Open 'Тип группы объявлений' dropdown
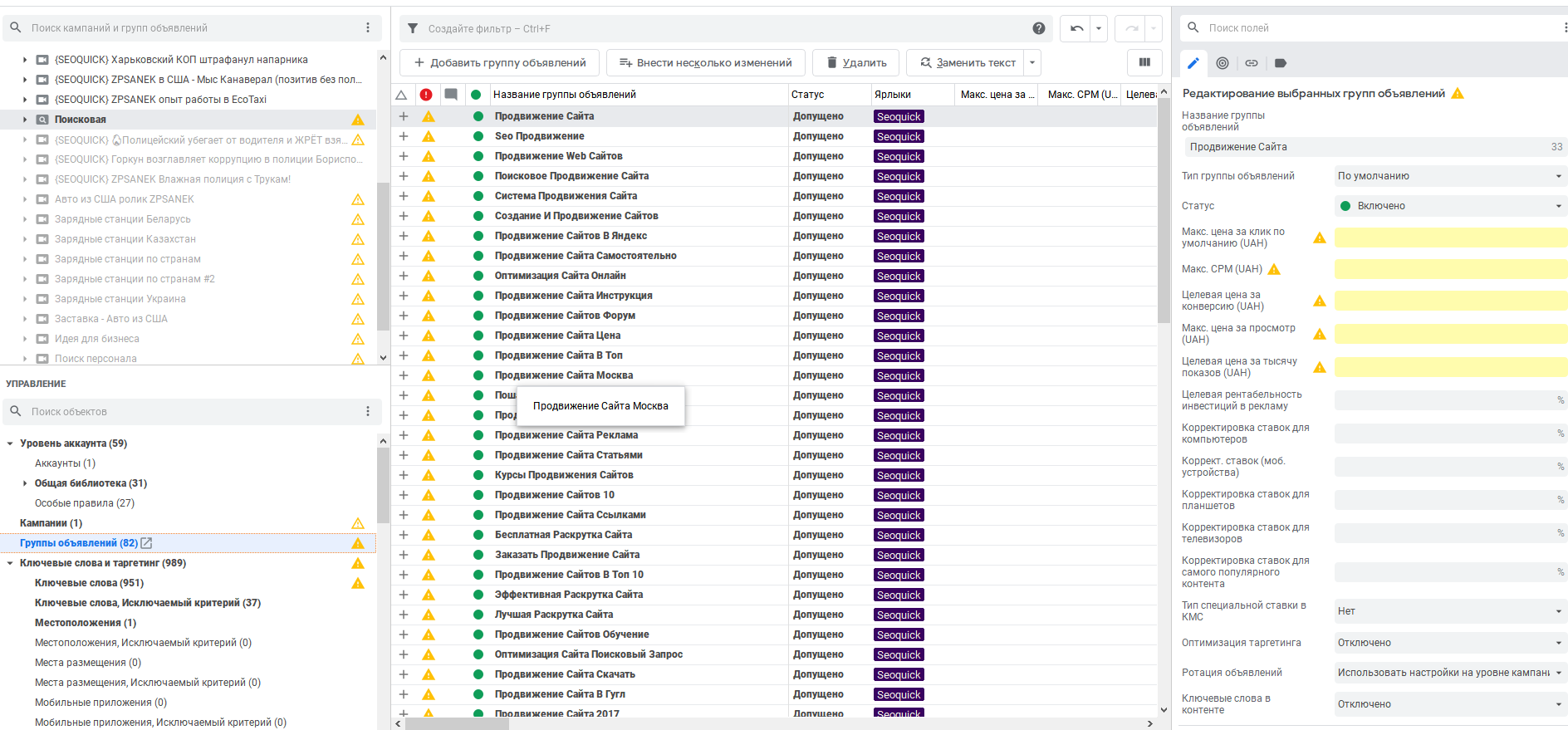 coord(1450,176)
